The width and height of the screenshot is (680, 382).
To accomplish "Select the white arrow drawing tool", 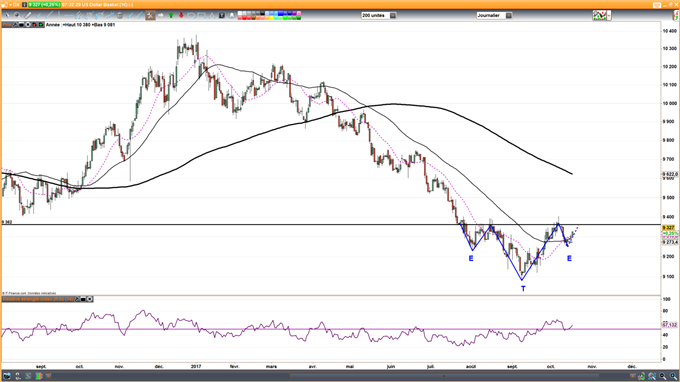I will click(x=160, y=15).
